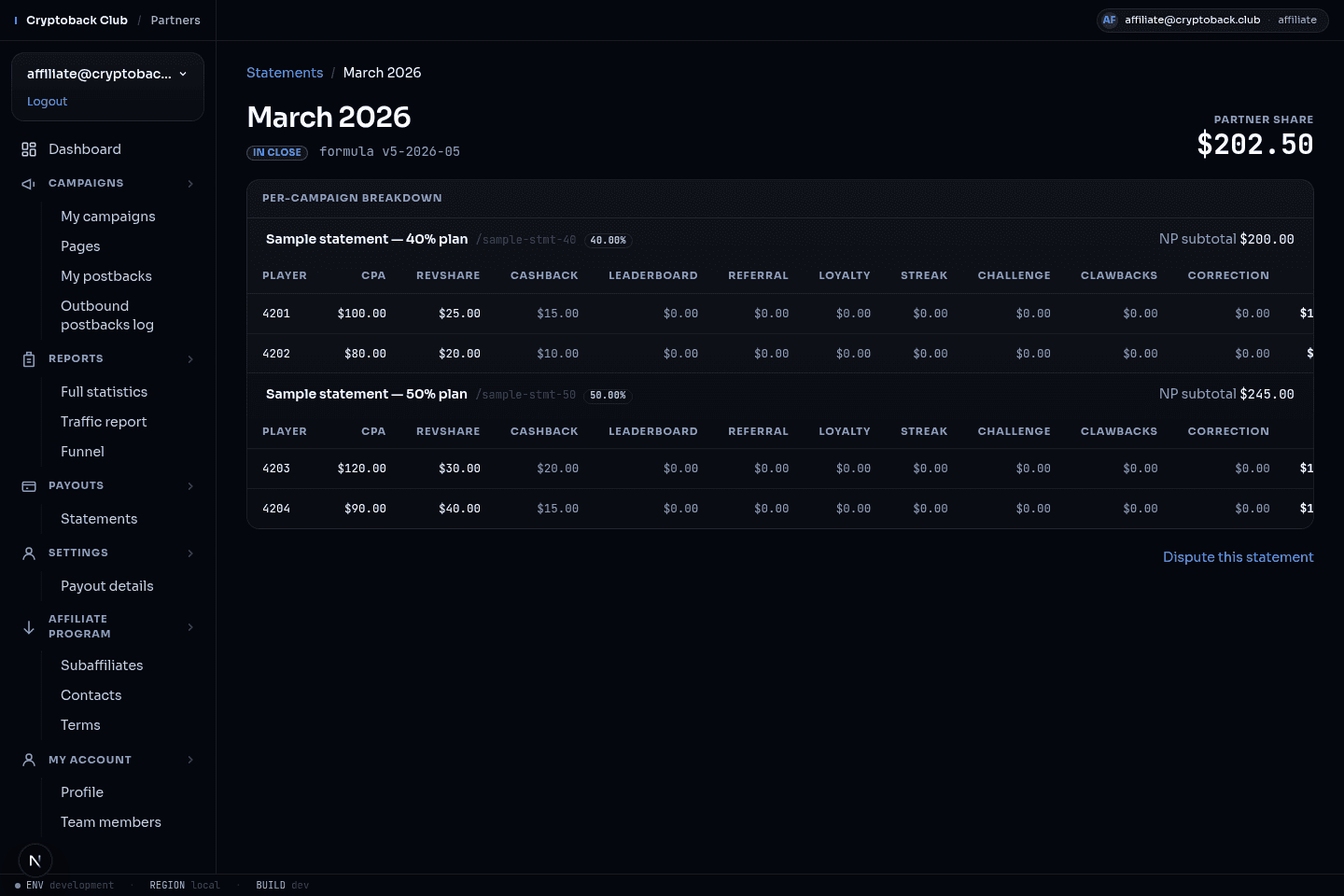The image size is (1344, 896).
Task: Click player 4202 cell
Action: (x=276, y=354)
